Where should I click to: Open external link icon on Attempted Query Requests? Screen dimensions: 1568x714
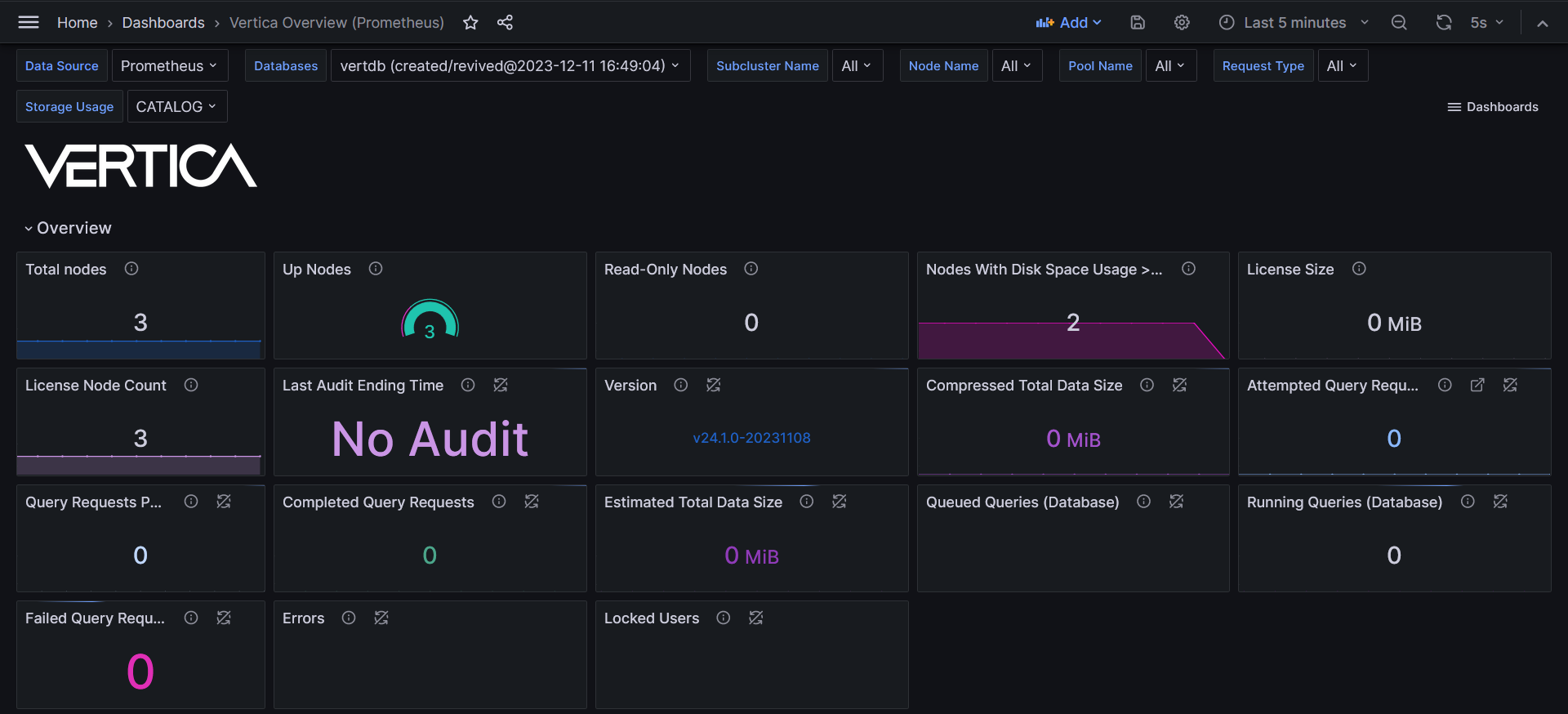[1477, 385]
